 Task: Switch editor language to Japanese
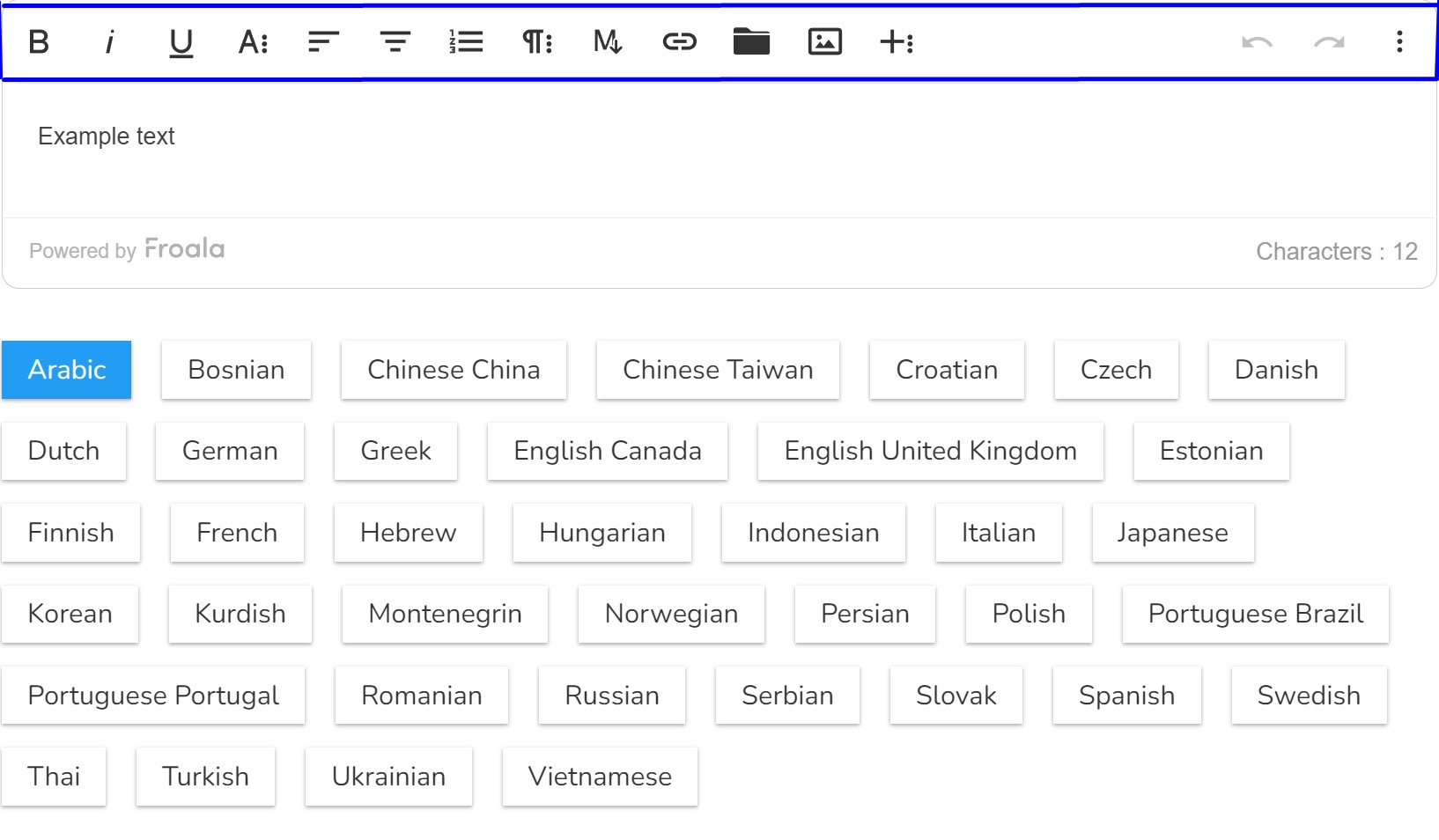pos(1172,533)
